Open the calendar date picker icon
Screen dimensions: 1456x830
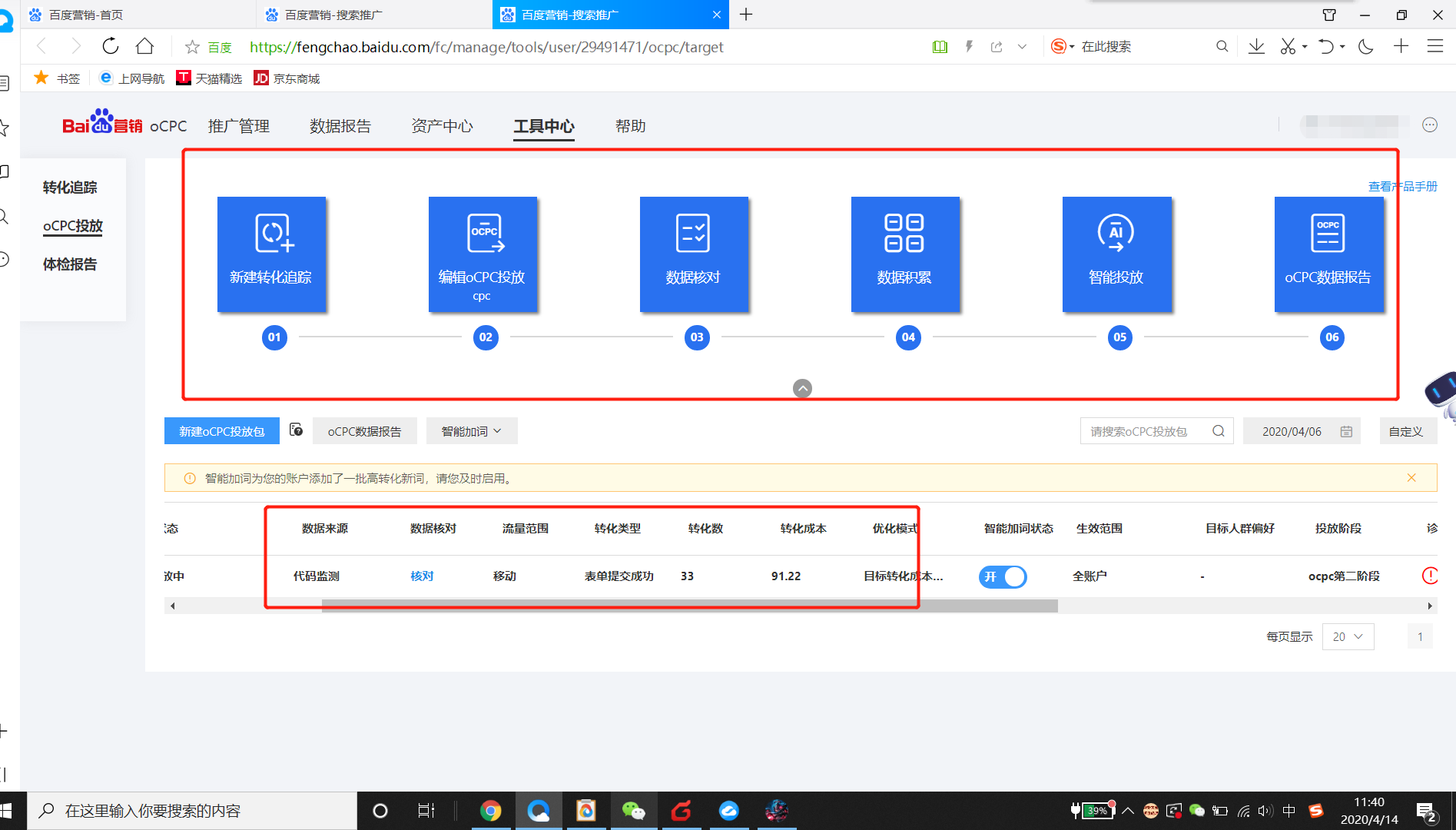coord(1346,431)
